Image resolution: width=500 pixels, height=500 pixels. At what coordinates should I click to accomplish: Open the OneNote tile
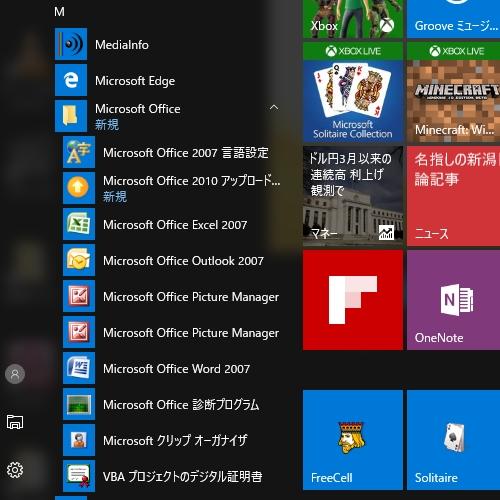pos(453,300)
